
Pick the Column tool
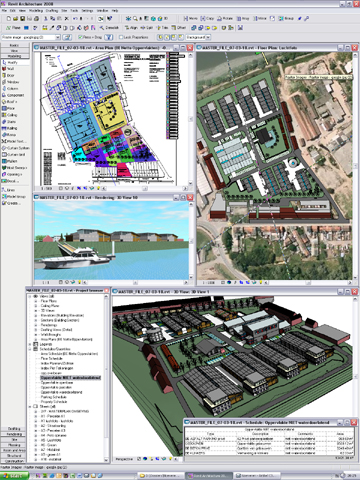click(x=10, y=89)
